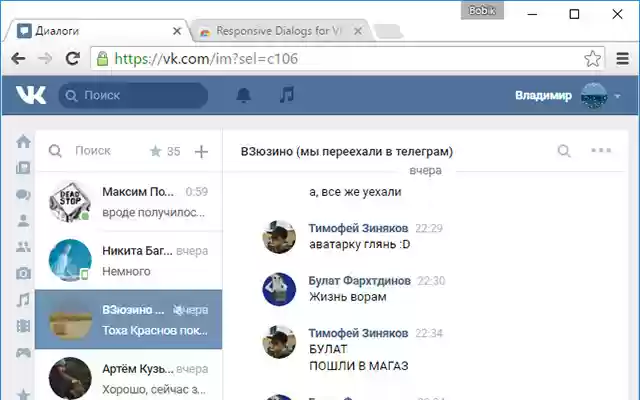Focus the header Поиск search field
The width and height of the screenshot is (640, 400).
tap(133, 96)
